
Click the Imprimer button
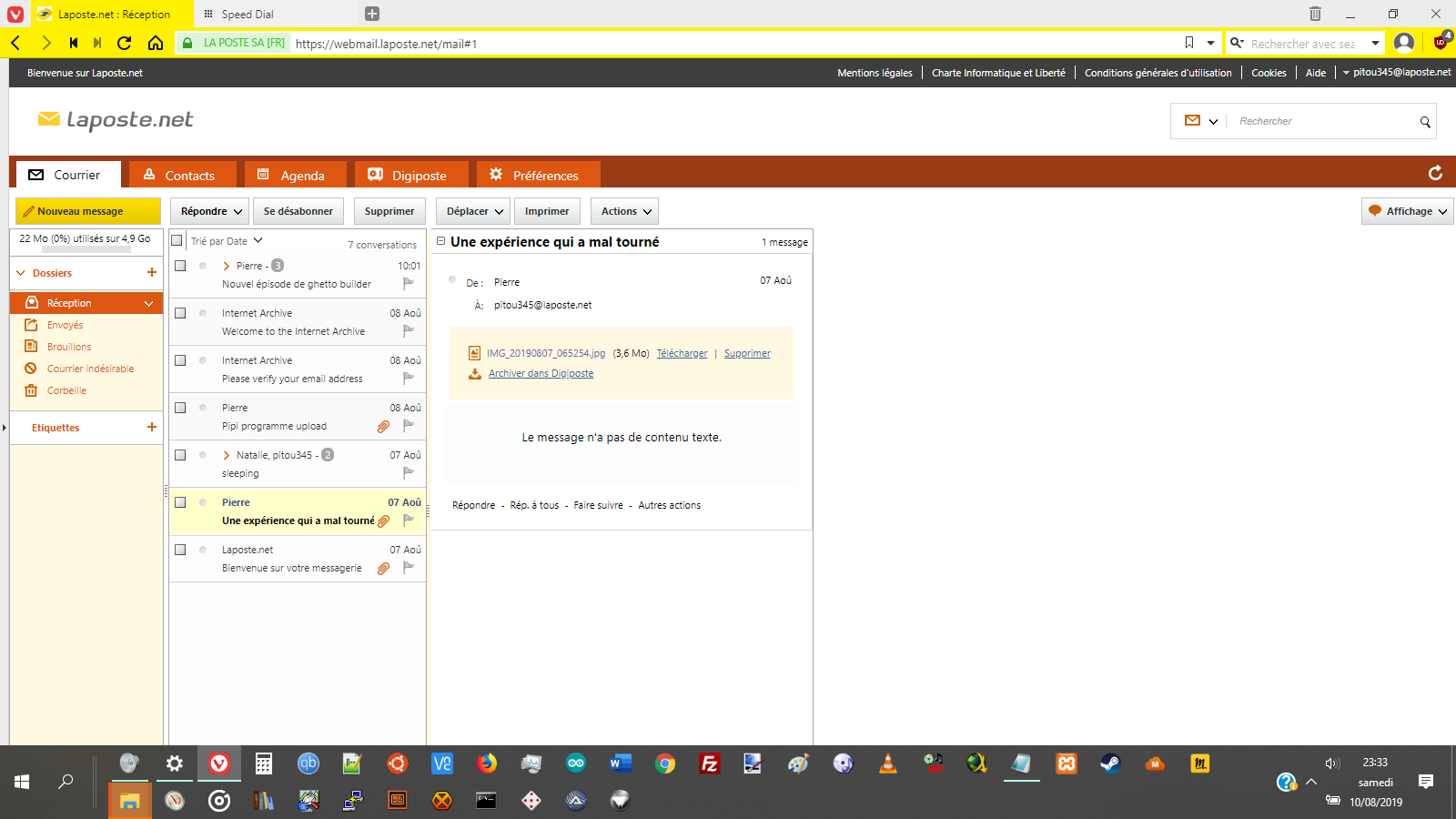pyautogui.click(x=547, y=211)
